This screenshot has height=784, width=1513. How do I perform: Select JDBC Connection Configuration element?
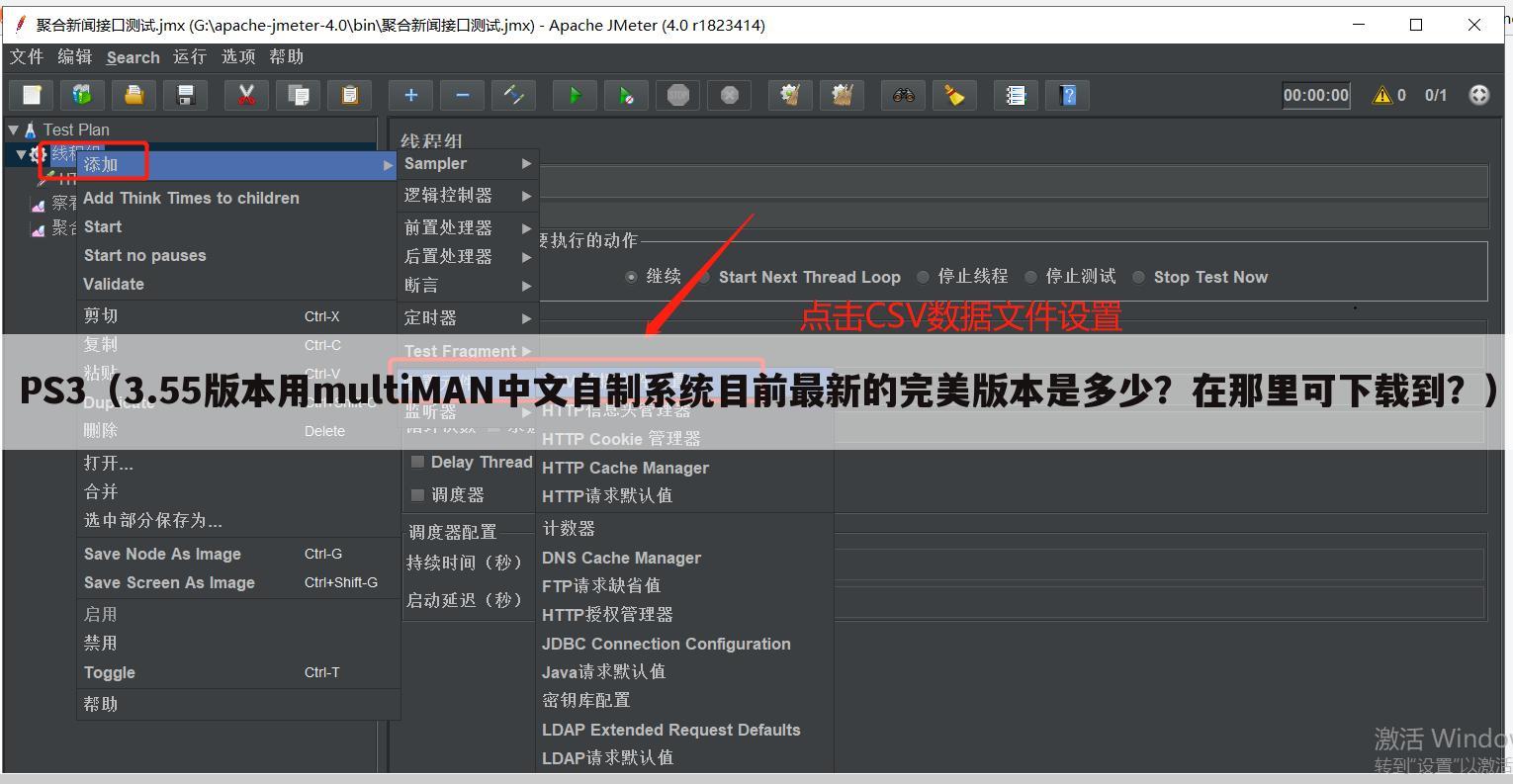684,644
